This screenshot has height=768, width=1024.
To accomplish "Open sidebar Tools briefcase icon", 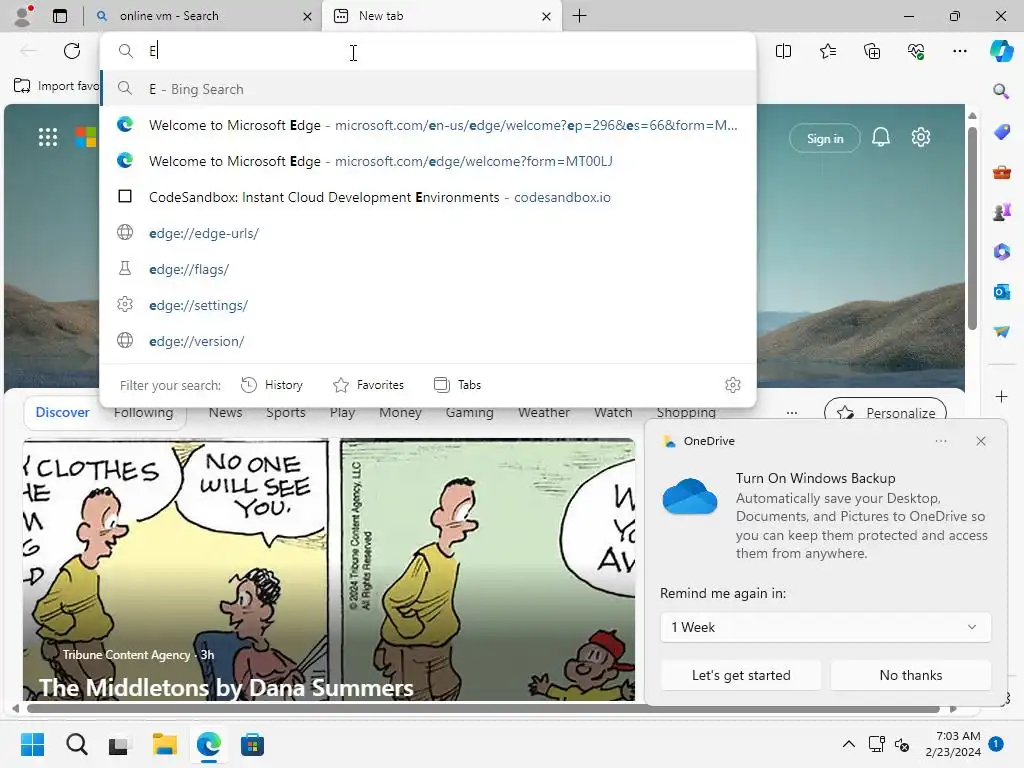I will (1001, 172).
